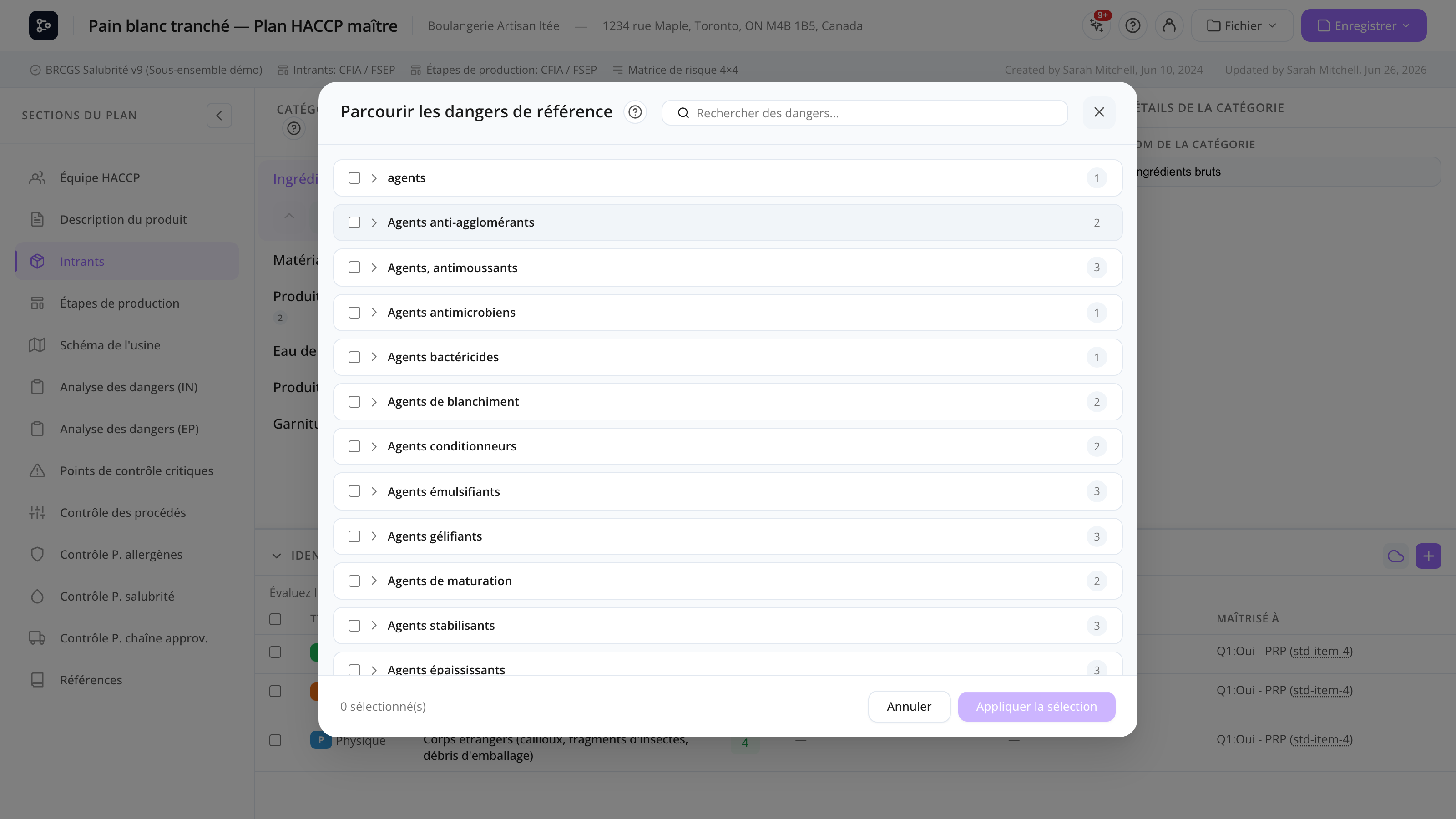Check the 'agents' checkbox
Screen dimensions: 1456x819
354,178
